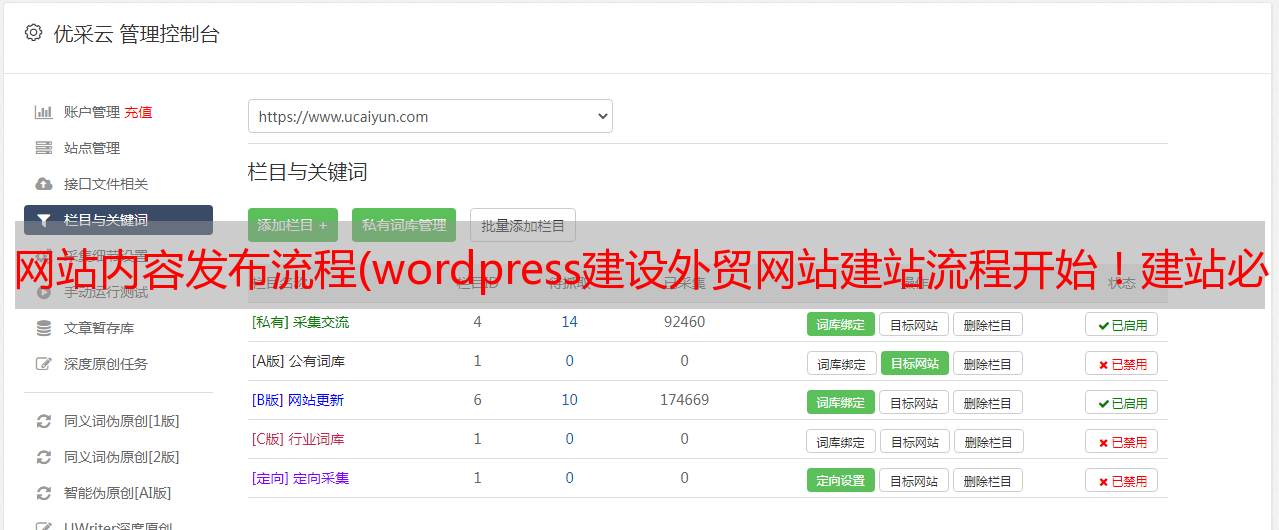Image resolution: width=1279 pixels, height=530 pixels.
Task: Click 批量添加栏目 button
Action: [x=523, y=225]
